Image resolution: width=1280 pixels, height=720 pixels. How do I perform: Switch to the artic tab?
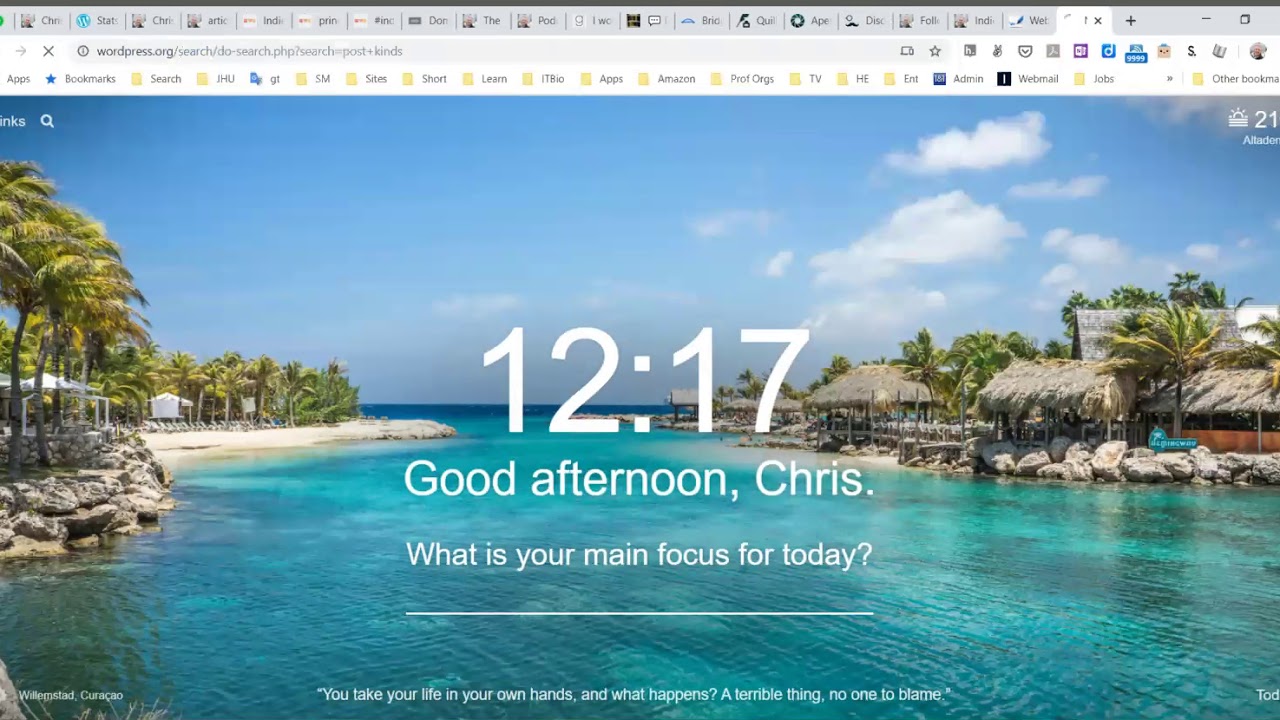[207, 20]
